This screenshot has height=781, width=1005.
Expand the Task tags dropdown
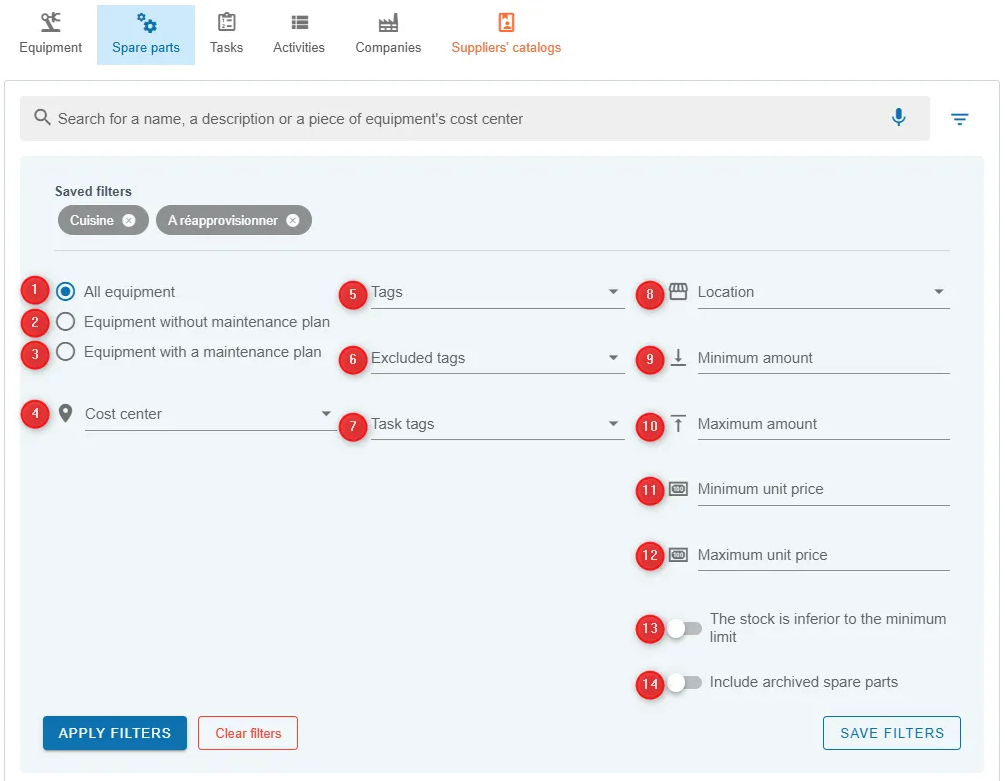point(497,424)
